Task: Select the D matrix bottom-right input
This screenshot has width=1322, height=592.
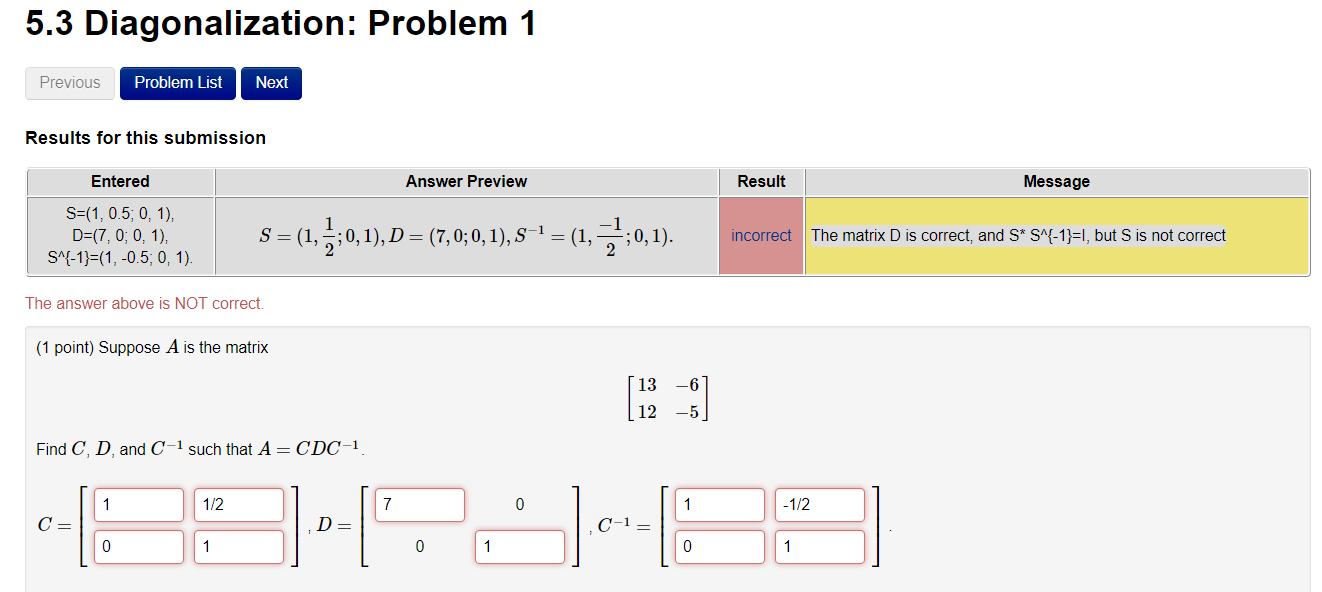Action: (x=520, y=547)
